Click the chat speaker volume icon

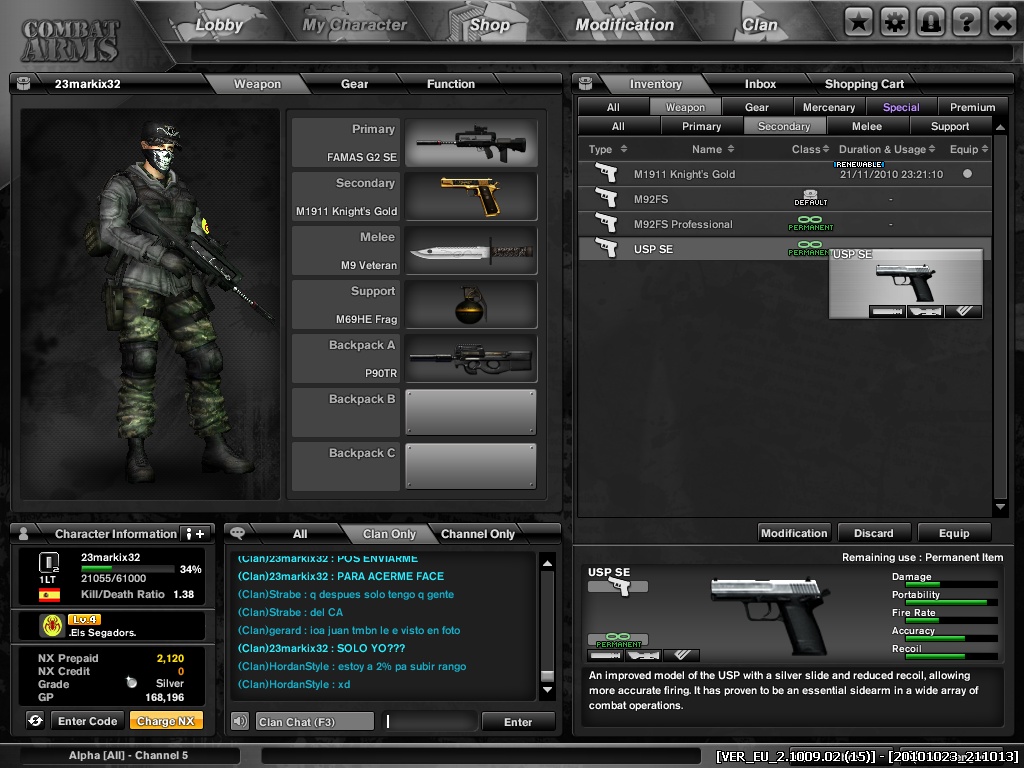click(239, 721)
